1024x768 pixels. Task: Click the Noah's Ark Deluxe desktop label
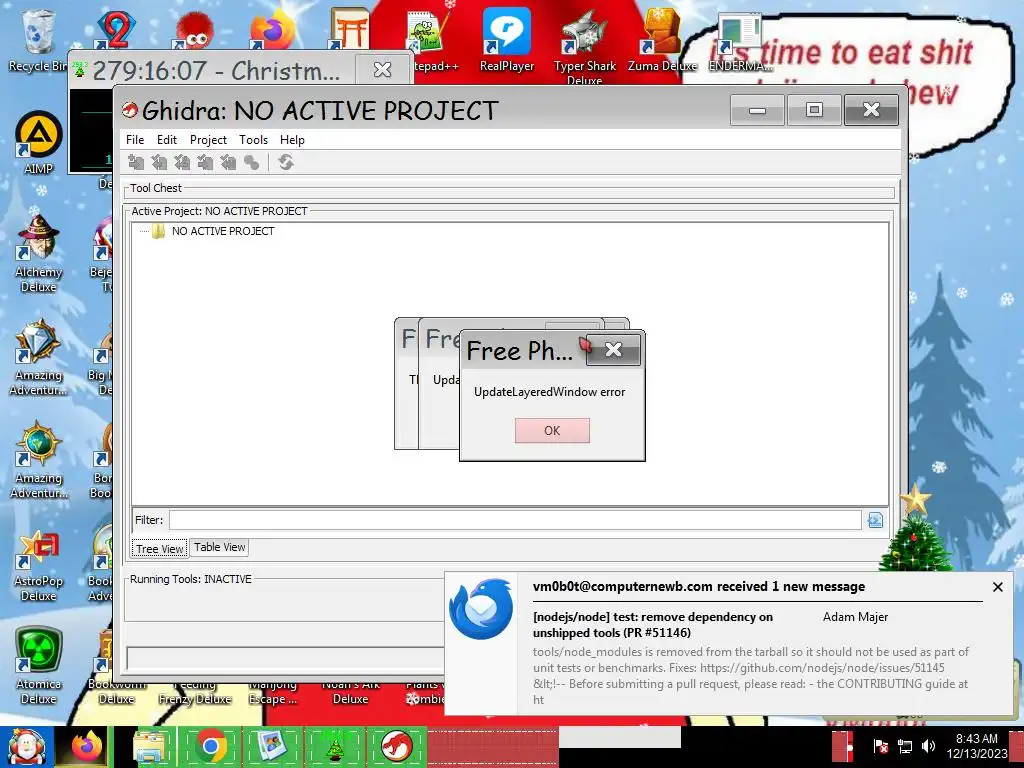click(x=351, y=692)
